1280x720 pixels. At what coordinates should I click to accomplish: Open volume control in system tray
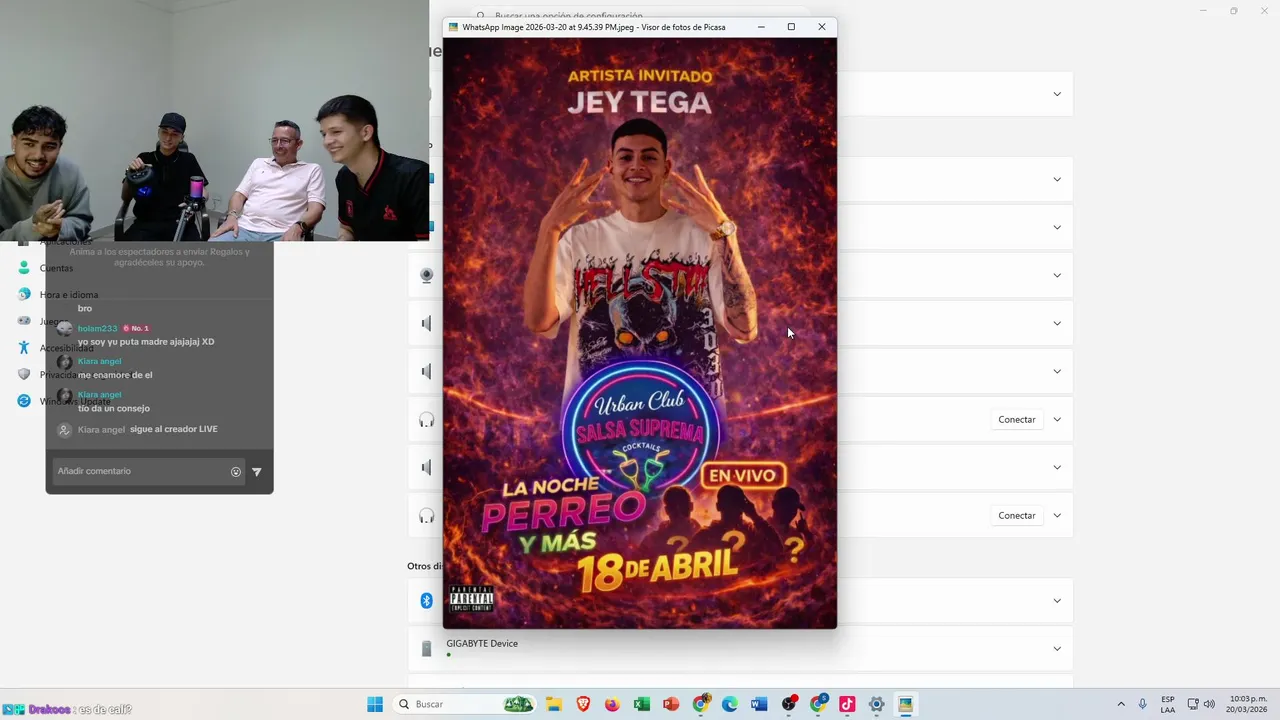[x=1209, y=704]
